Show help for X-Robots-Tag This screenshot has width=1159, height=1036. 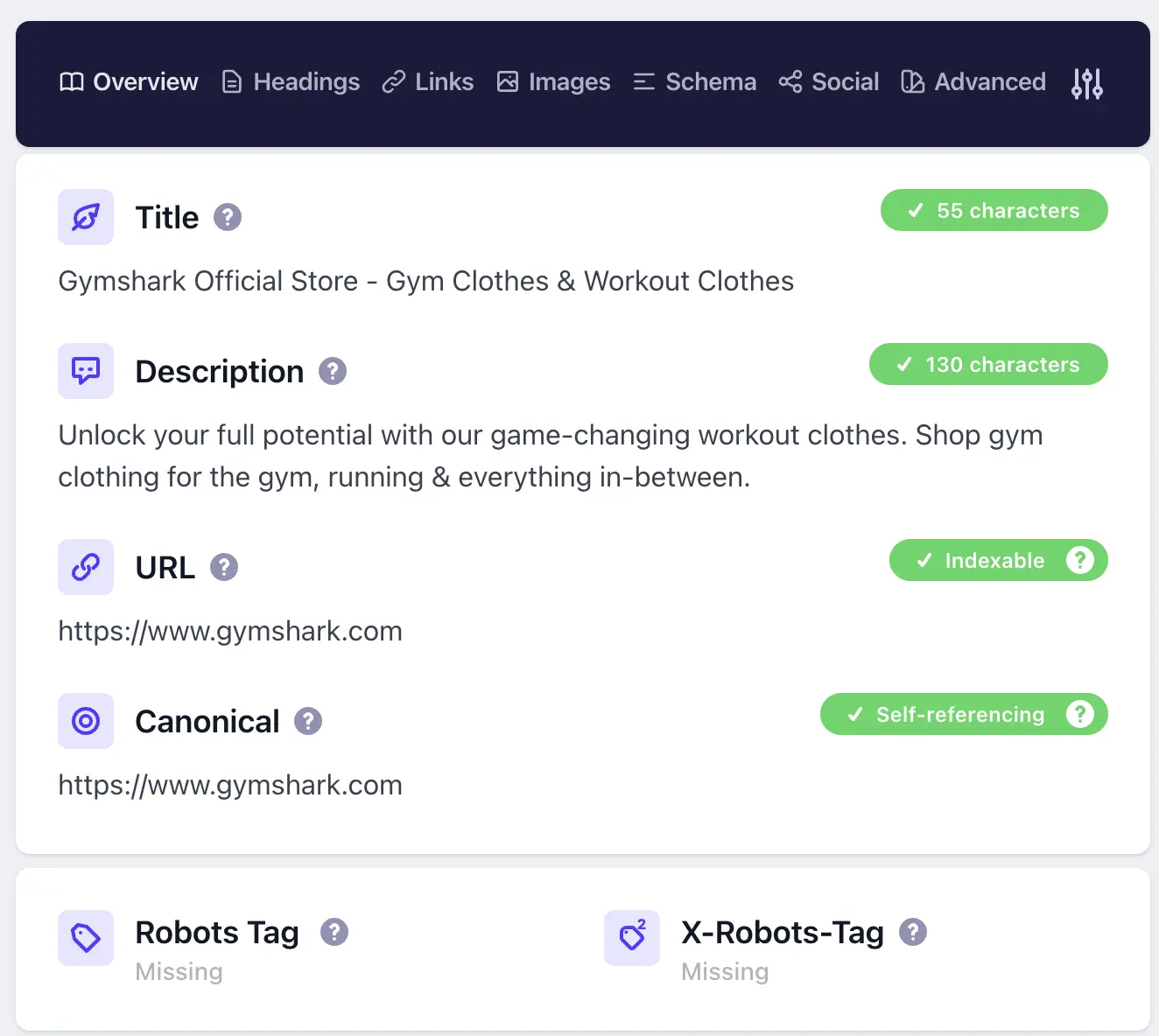pos(913,932)
